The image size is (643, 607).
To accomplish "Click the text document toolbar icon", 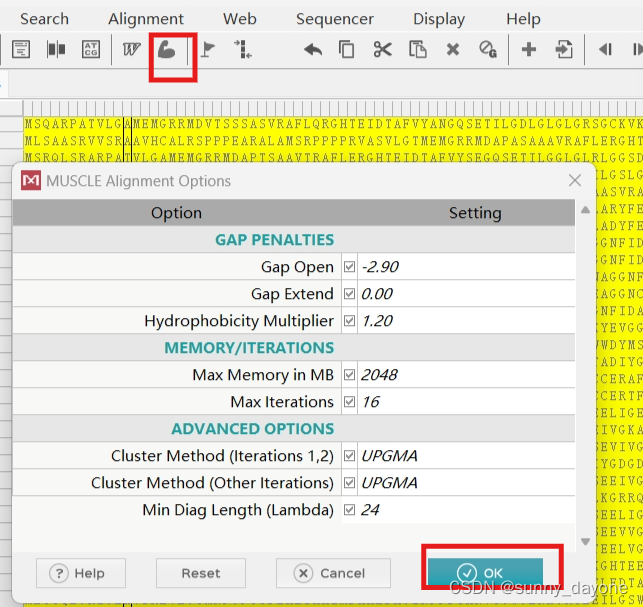I will (21, 50).
